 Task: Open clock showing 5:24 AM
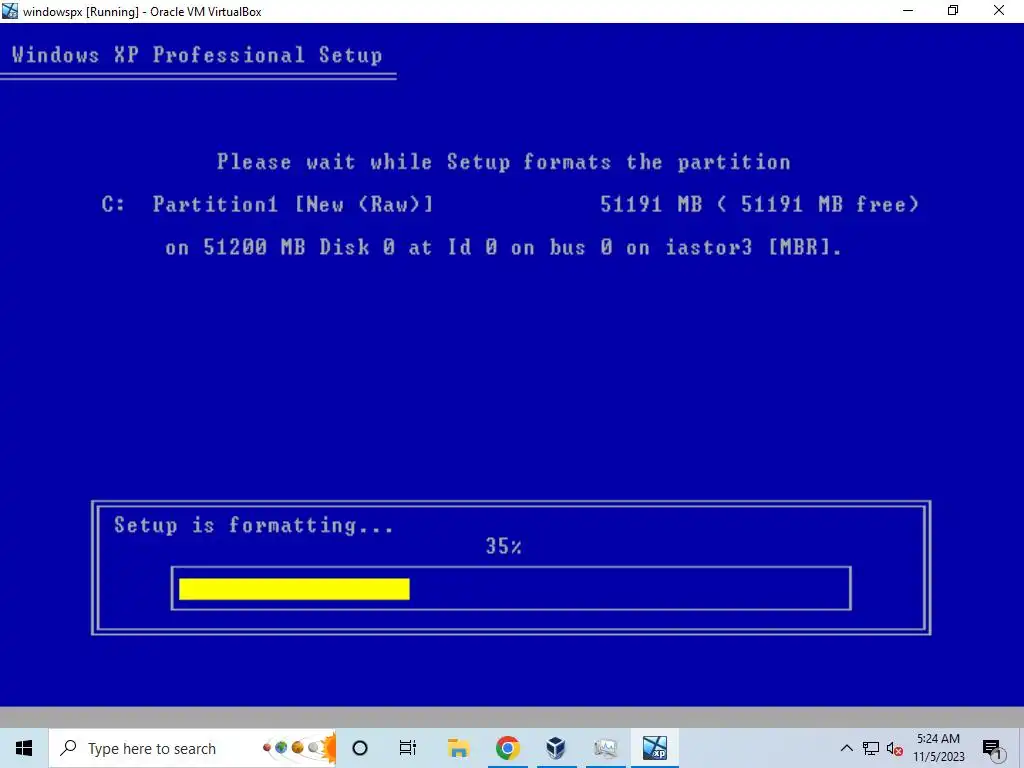[938, 748]
